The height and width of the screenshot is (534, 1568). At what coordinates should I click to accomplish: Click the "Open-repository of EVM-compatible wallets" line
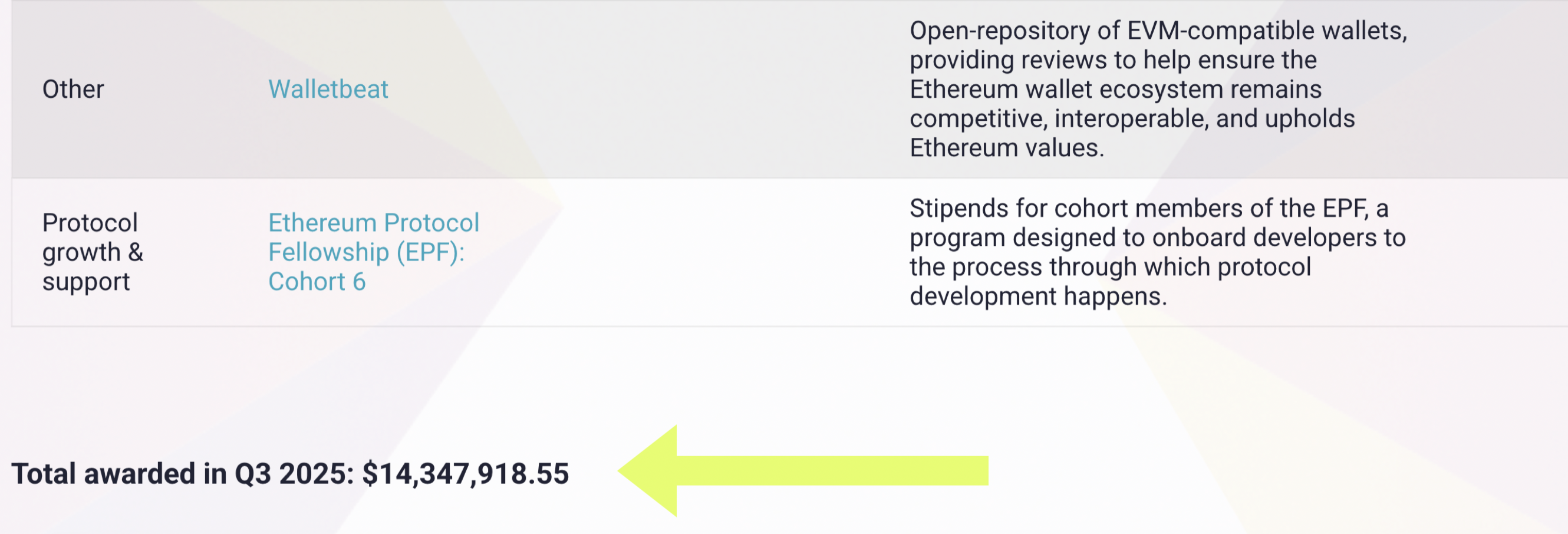click(x=1158, y=31)
